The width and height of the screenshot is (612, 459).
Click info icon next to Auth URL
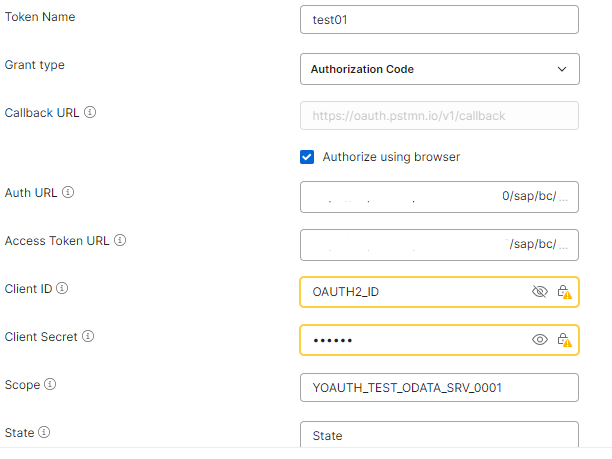(68, 192)
